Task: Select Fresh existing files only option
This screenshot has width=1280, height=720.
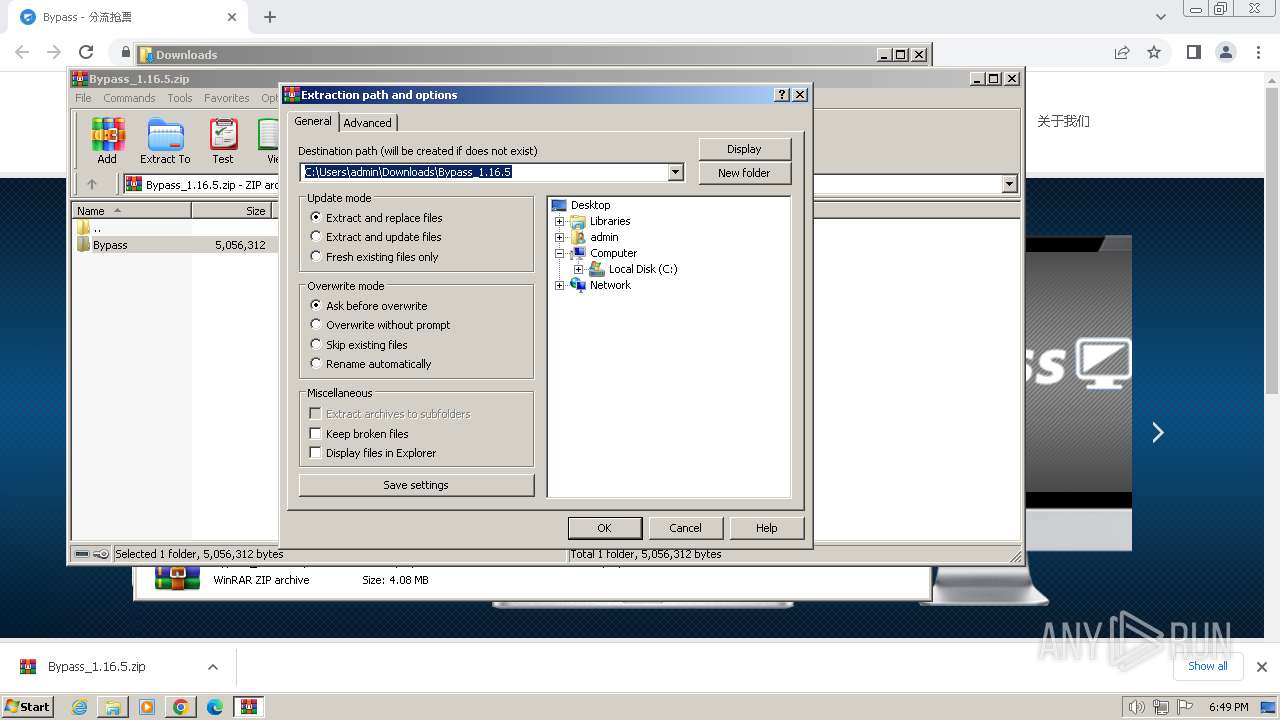Action: [x=374, y=257]
